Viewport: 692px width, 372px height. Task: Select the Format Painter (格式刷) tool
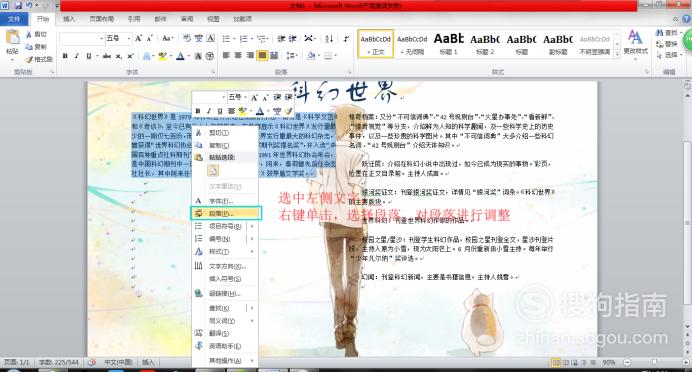[39, 59]
